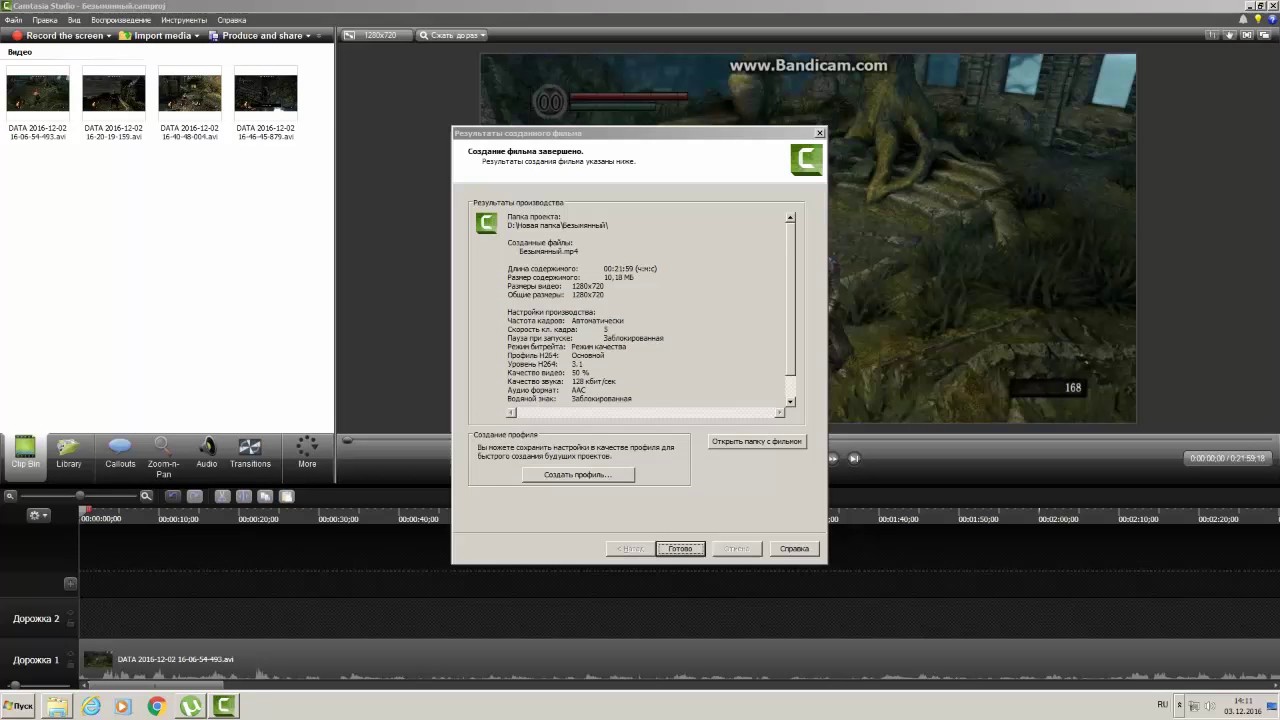Click the clip on Дорожка 1 timeline
This screenshot has width=1280, height=720.
(680, 660)
